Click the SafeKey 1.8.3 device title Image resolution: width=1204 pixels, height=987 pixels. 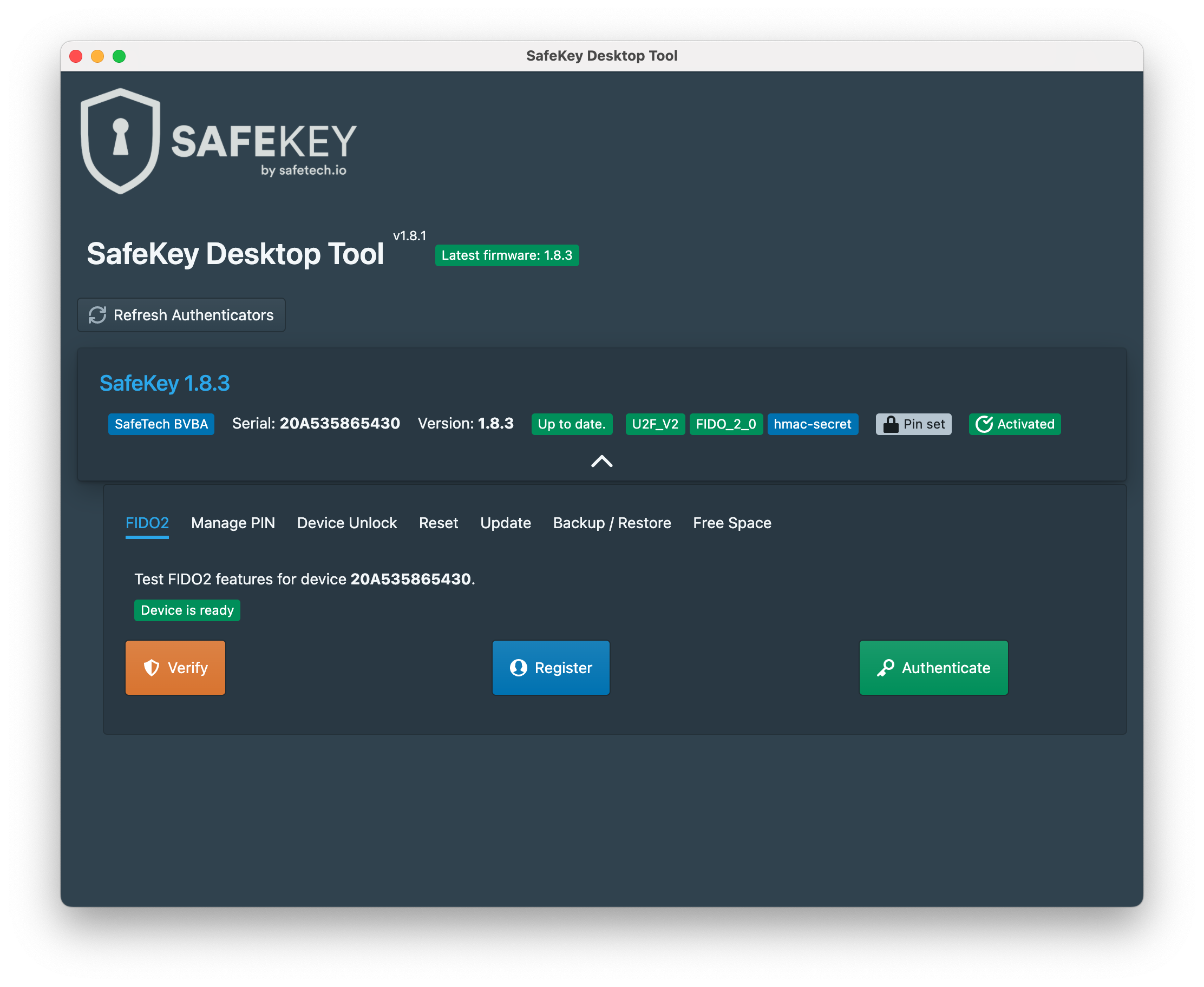(x=165, y=383)
